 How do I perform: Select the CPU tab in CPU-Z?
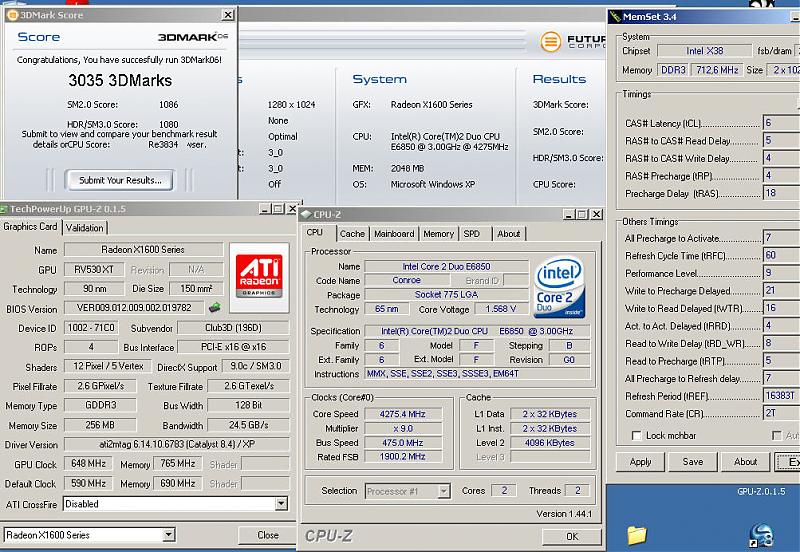[x=315, y=232]
